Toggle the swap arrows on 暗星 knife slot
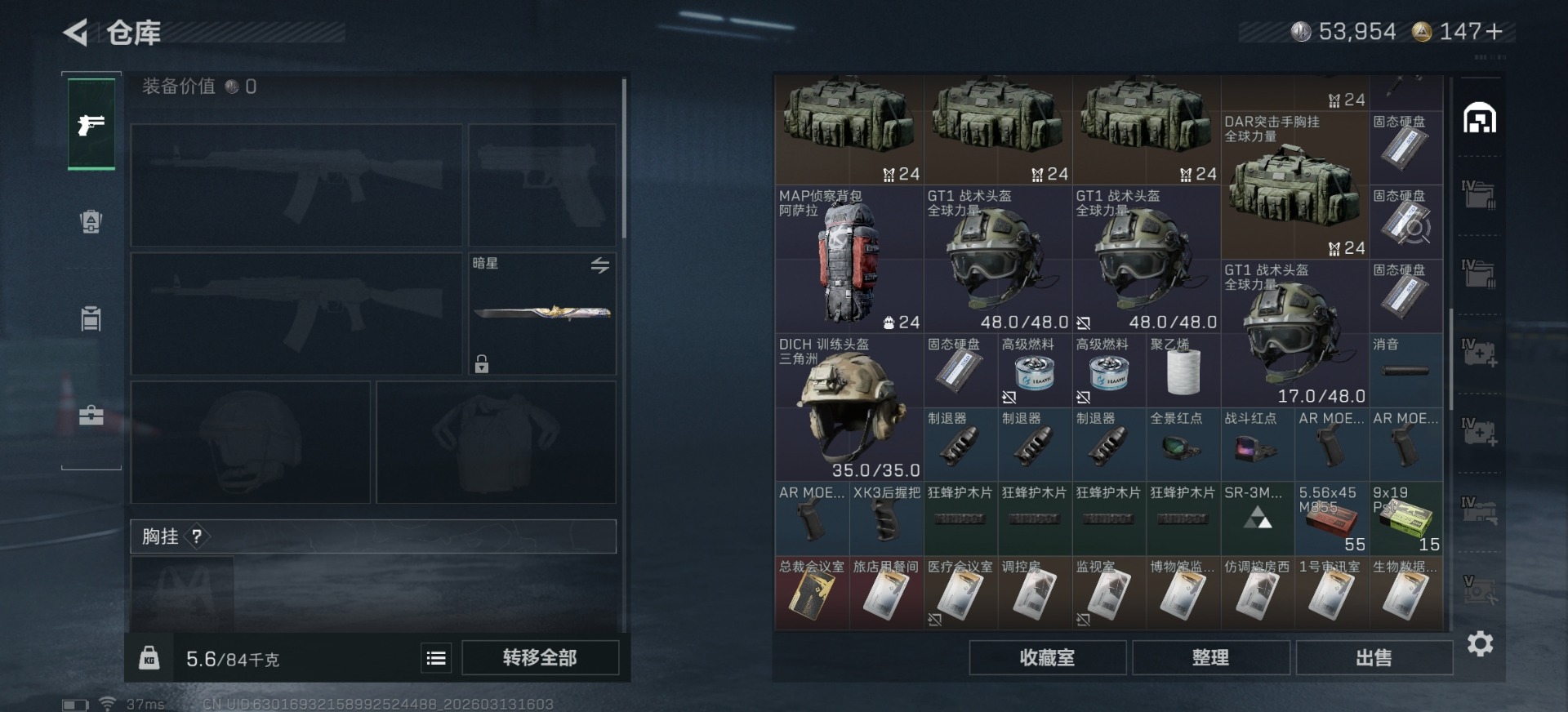The height and width of the screenshot is (712, 1568). click(600, 265)
